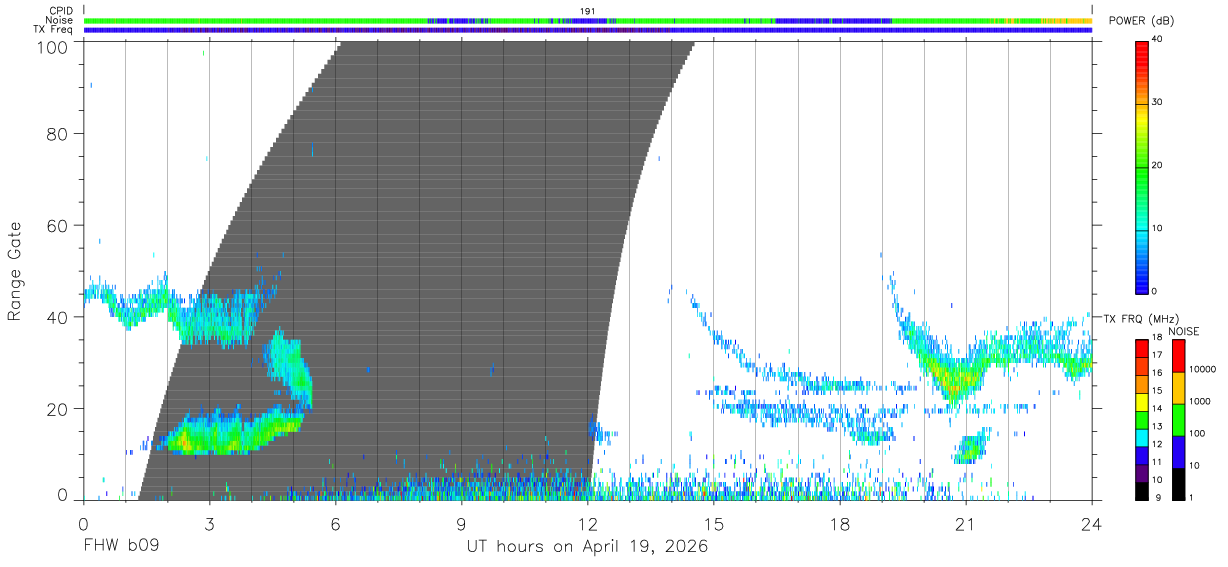Pick red segment of NOISE scale

point(1178,356)
